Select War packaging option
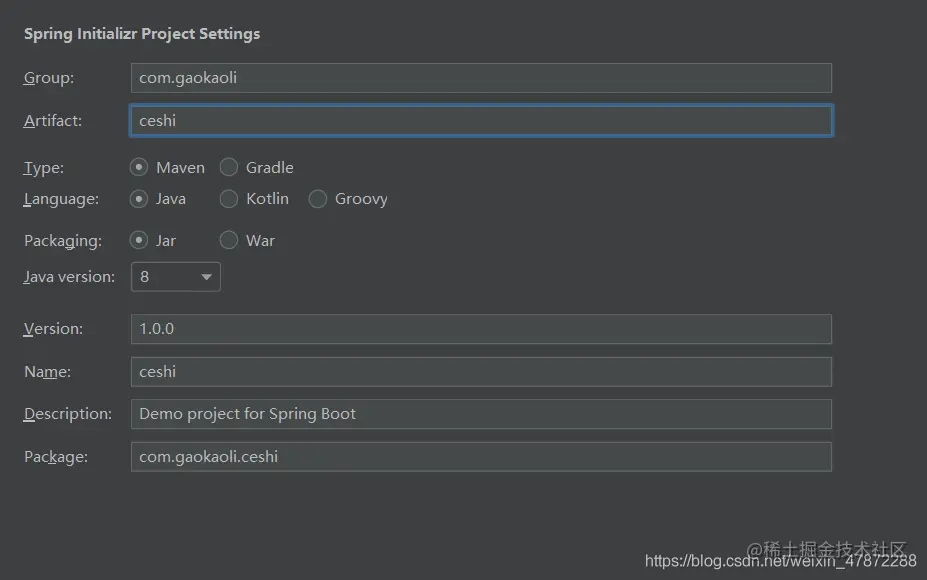This screenshot has height=580, width=927. pyautogui.click(x=229, y=240)
